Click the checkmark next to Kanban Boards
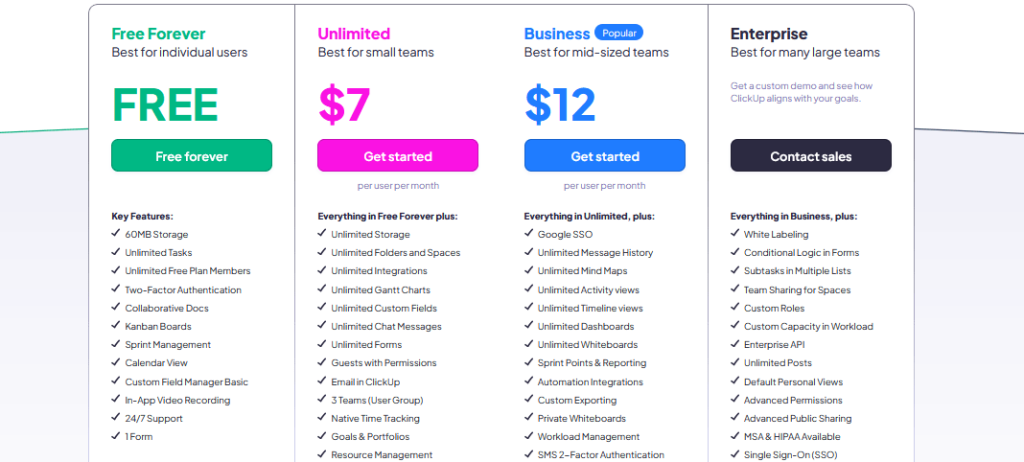 [116, 326]
